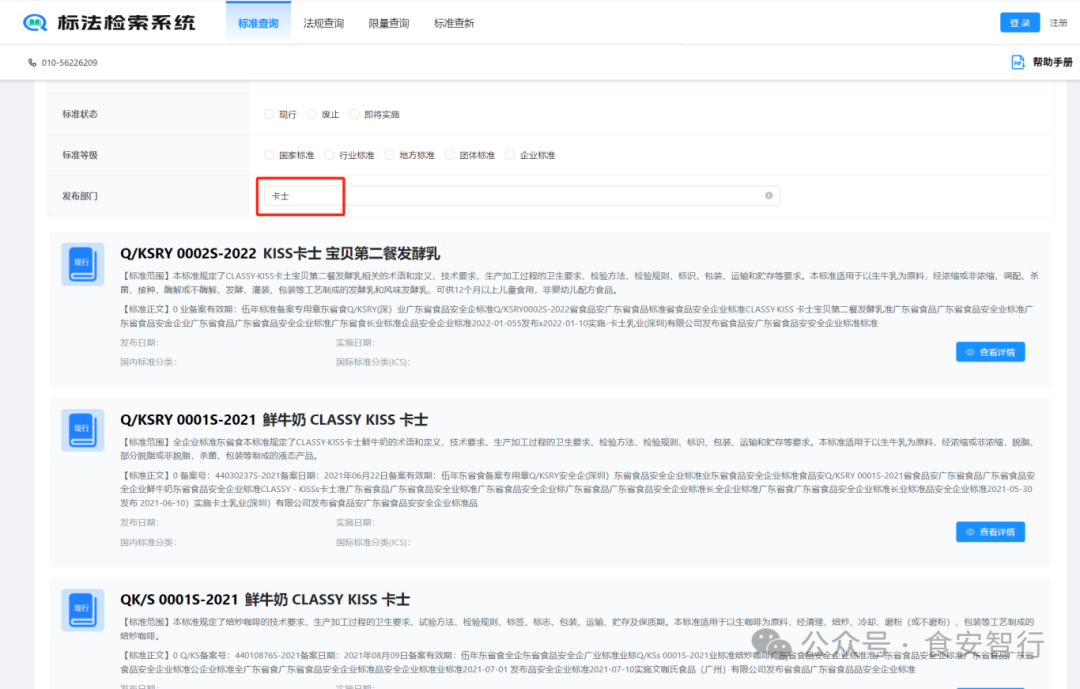The image size is (1080, 689).
Task: Select the 废止 status radio button
Action: 312,114
